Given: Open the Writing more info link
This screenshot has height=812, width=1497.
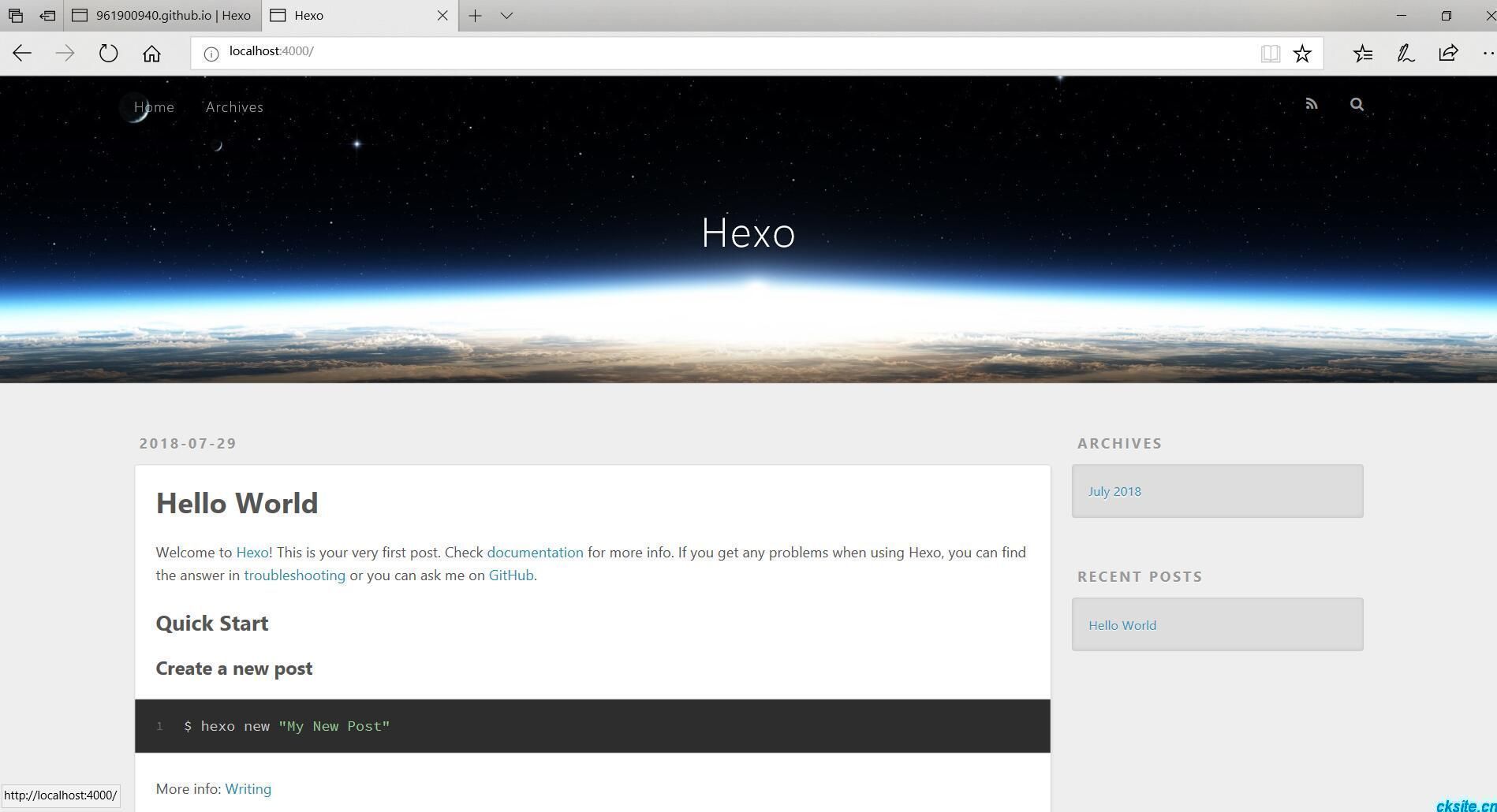Looking at the screenshot, I should coord(248,788).
